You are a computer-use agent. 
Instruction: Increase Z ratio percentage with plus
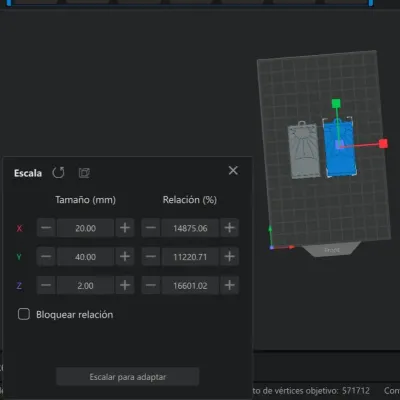coord(229,285)
